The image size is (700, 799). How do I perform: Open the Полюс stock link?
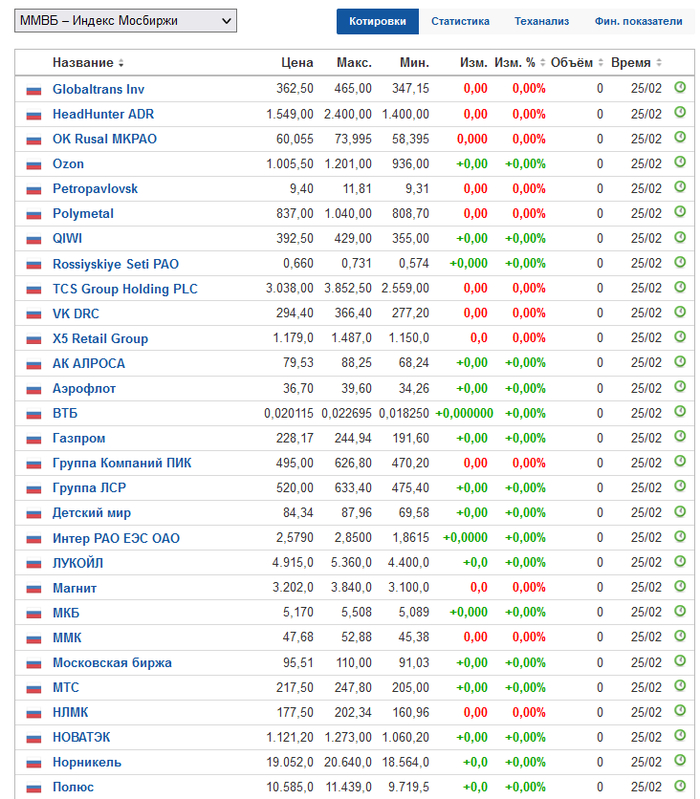73,787
